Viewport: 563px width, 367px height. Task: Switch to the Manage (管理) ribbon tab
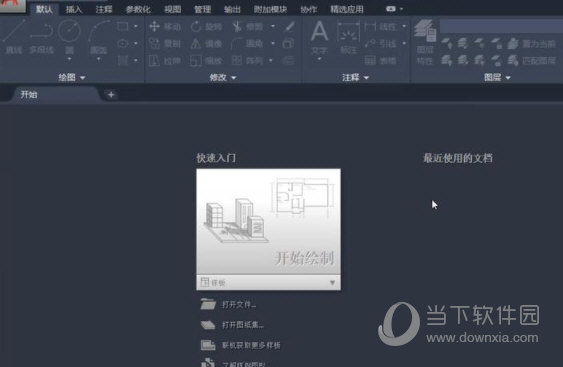[x=203, y=9]
